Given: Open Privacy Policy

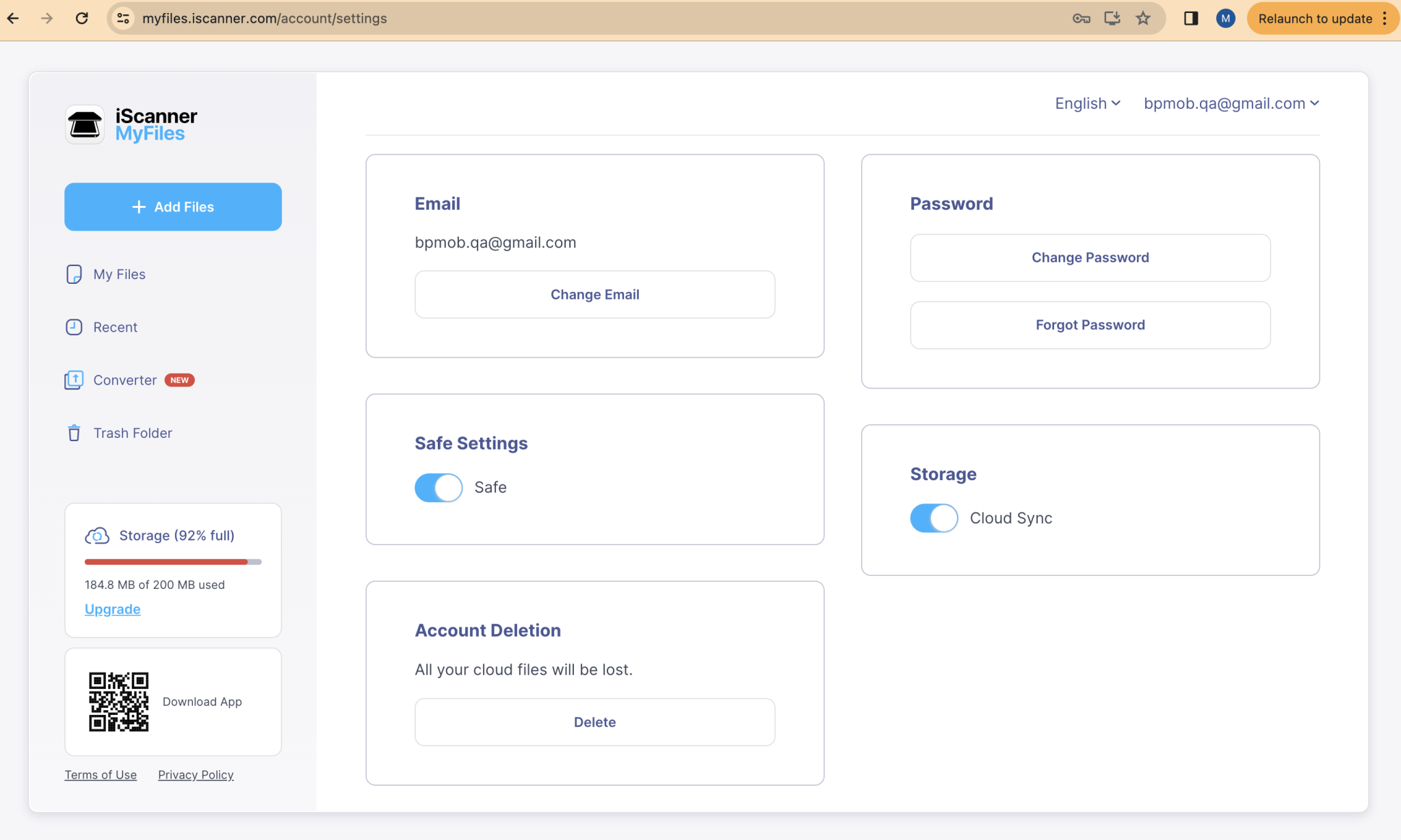Looking at the screenshot, I should tap(196, 774).
